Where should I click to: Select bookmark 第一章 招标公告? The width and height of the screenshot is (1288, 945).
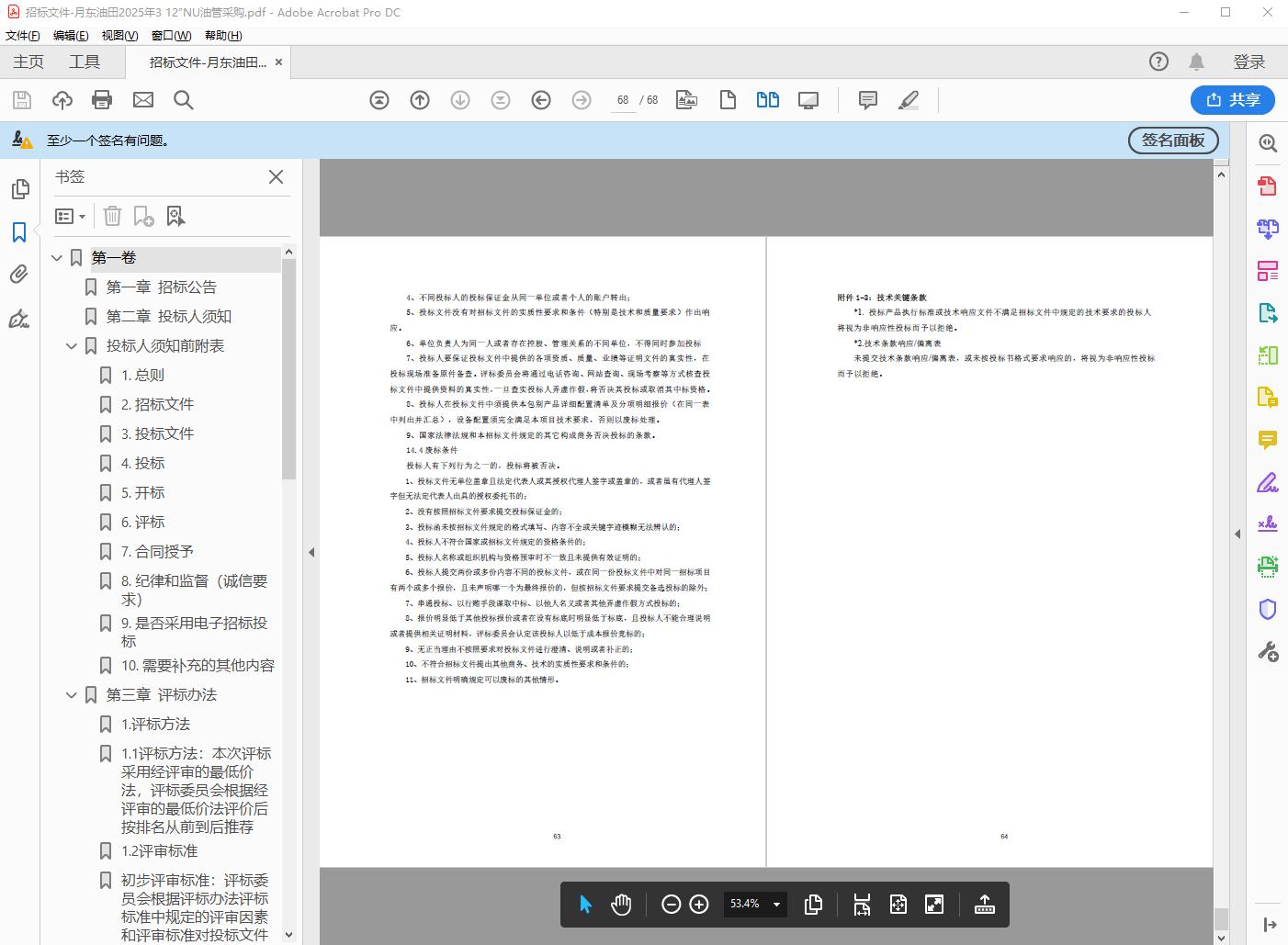click(162, 287)
